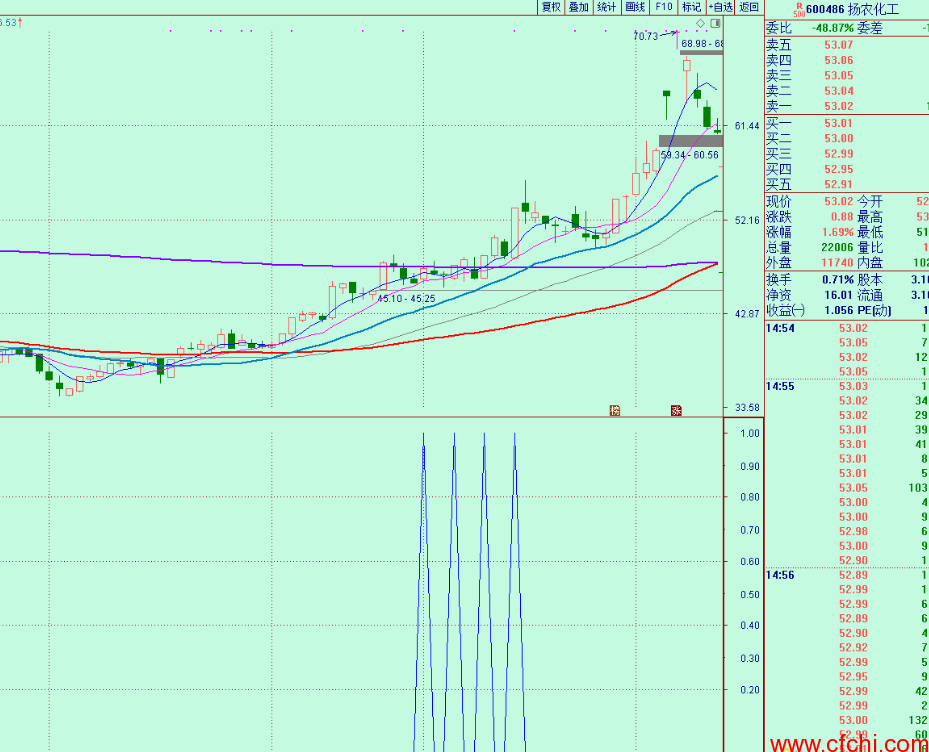Click the 14:55 trade timestamp
This screenshot has width=929, height=752.
[780, 386]
